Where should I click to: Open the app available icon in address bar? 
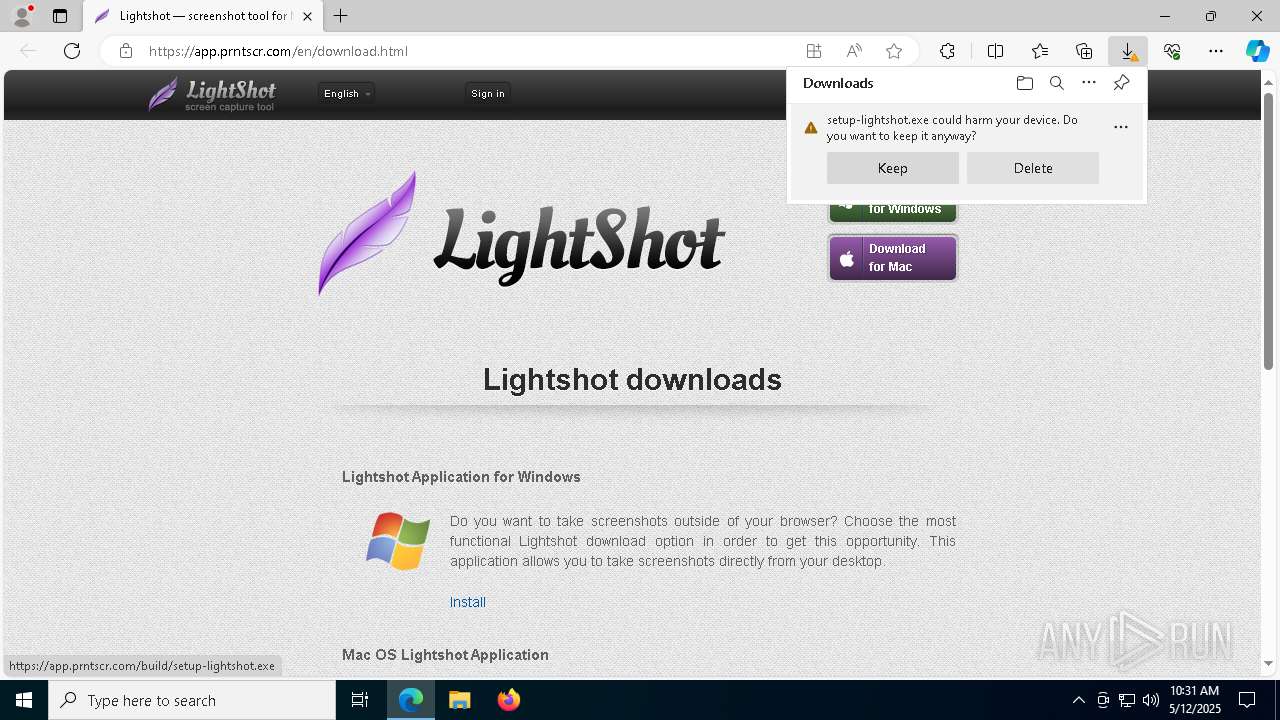814,51
